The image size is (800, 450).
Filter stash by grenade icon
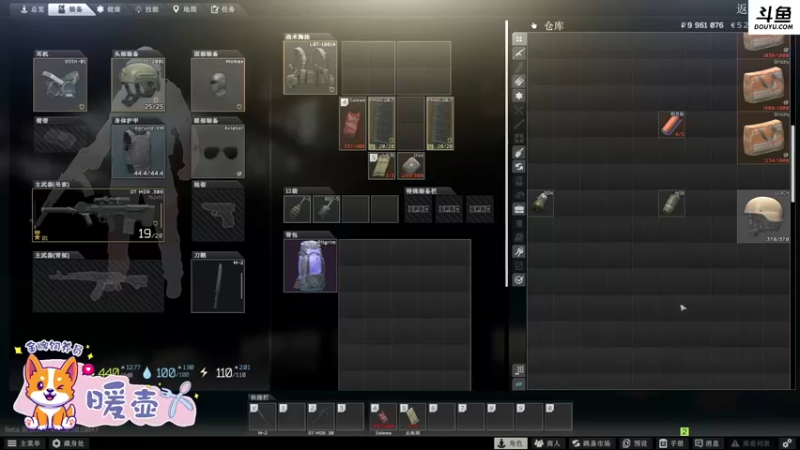click(x=519, y=152)
